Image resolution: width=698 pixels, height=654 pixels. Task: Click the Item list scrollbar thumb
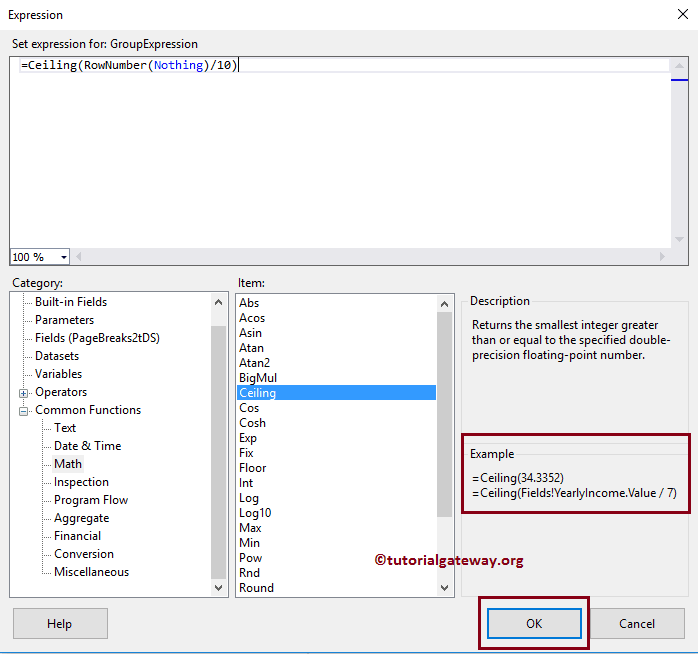click(x=444, y=414)
